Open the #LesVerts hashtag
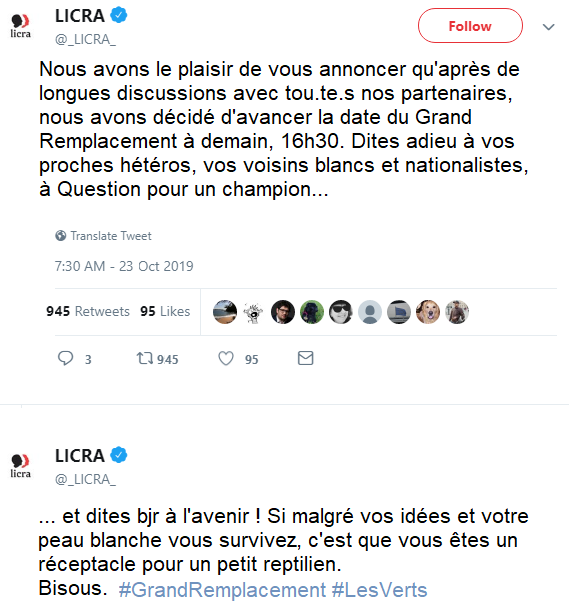Screen dimensions: 569x605 click(379, 590)
